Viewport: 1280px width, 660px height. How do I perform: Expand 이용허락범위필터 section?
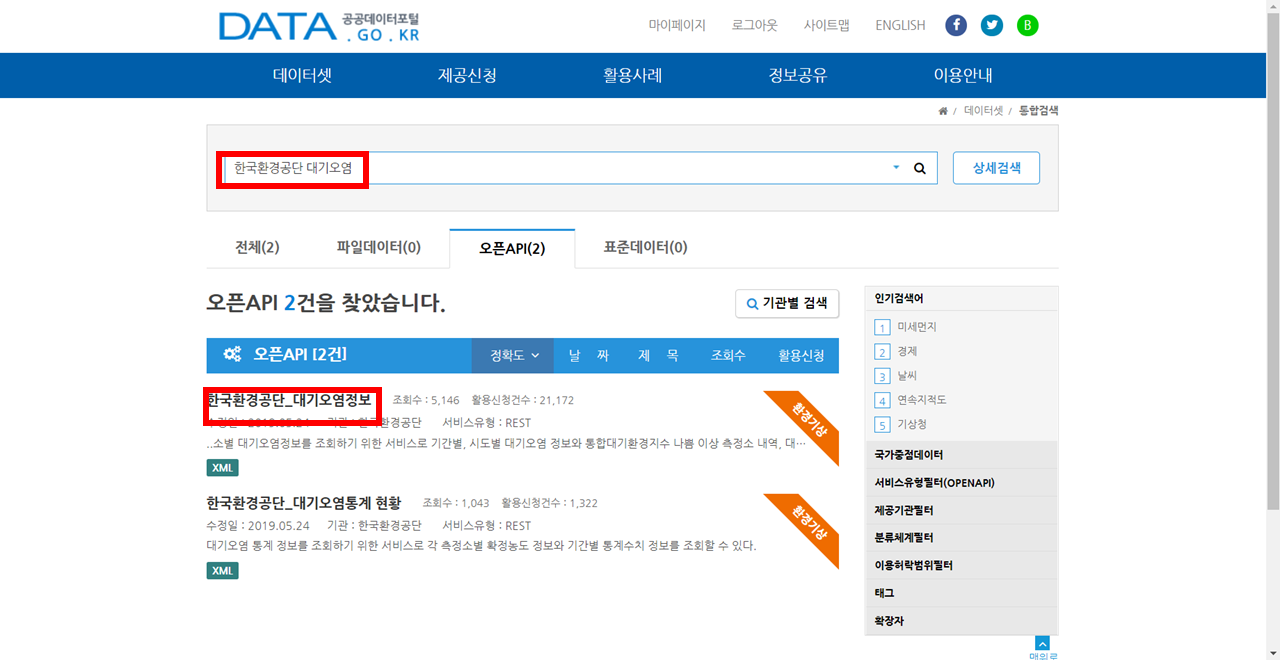pyautogui.click(x=960, y=565)
